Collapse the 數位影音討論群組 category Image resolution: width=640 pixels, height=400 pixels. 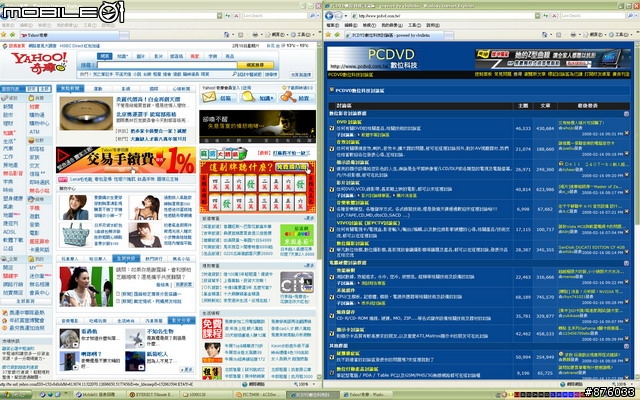626,113
